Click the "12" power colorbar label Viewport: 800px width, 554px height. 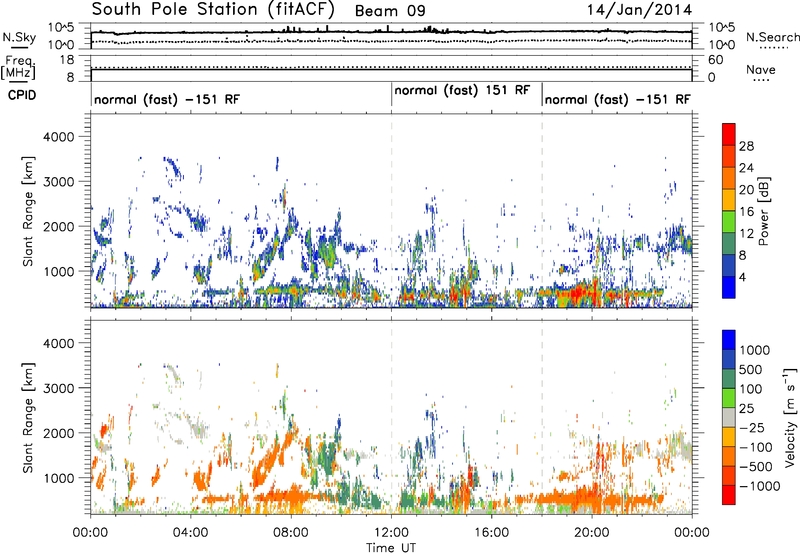pos(746,234)
